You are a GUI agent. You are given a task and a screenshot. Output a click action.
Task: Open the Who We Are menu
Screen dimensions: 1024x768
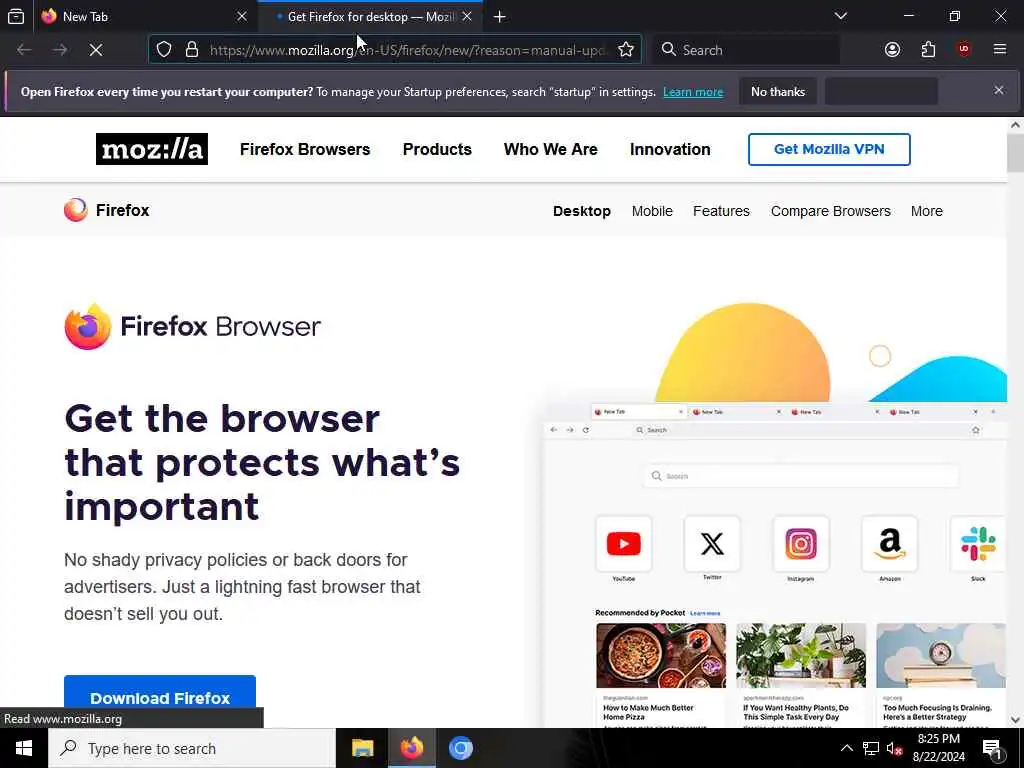click(551, 150)
